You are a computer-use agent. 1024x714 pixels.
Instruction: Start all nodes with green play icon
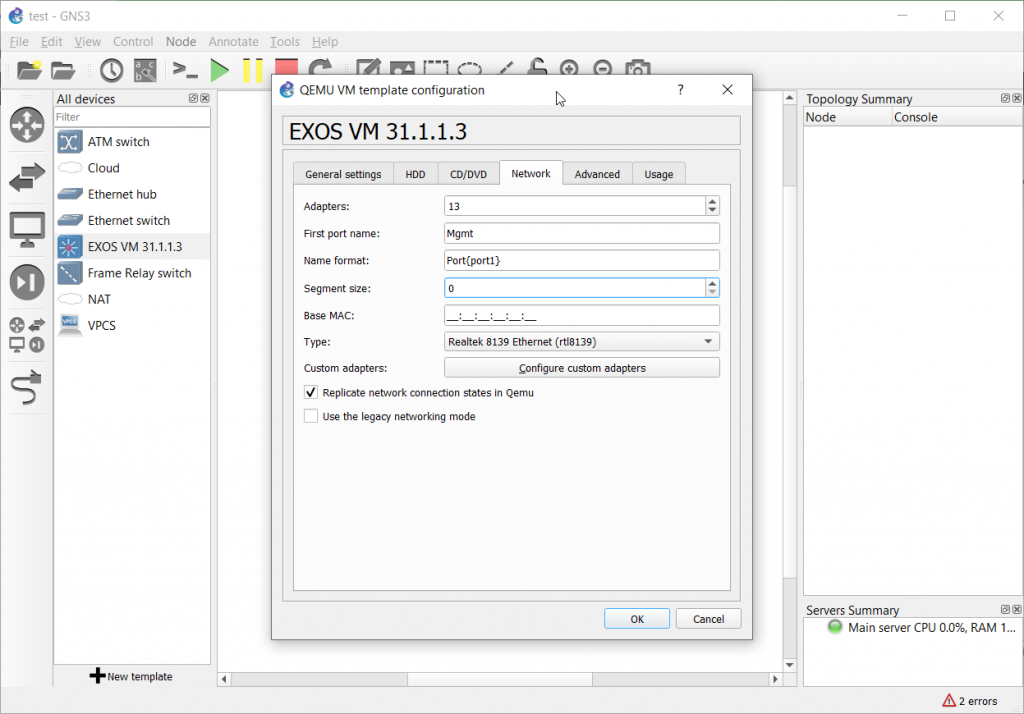click(219, 70)
